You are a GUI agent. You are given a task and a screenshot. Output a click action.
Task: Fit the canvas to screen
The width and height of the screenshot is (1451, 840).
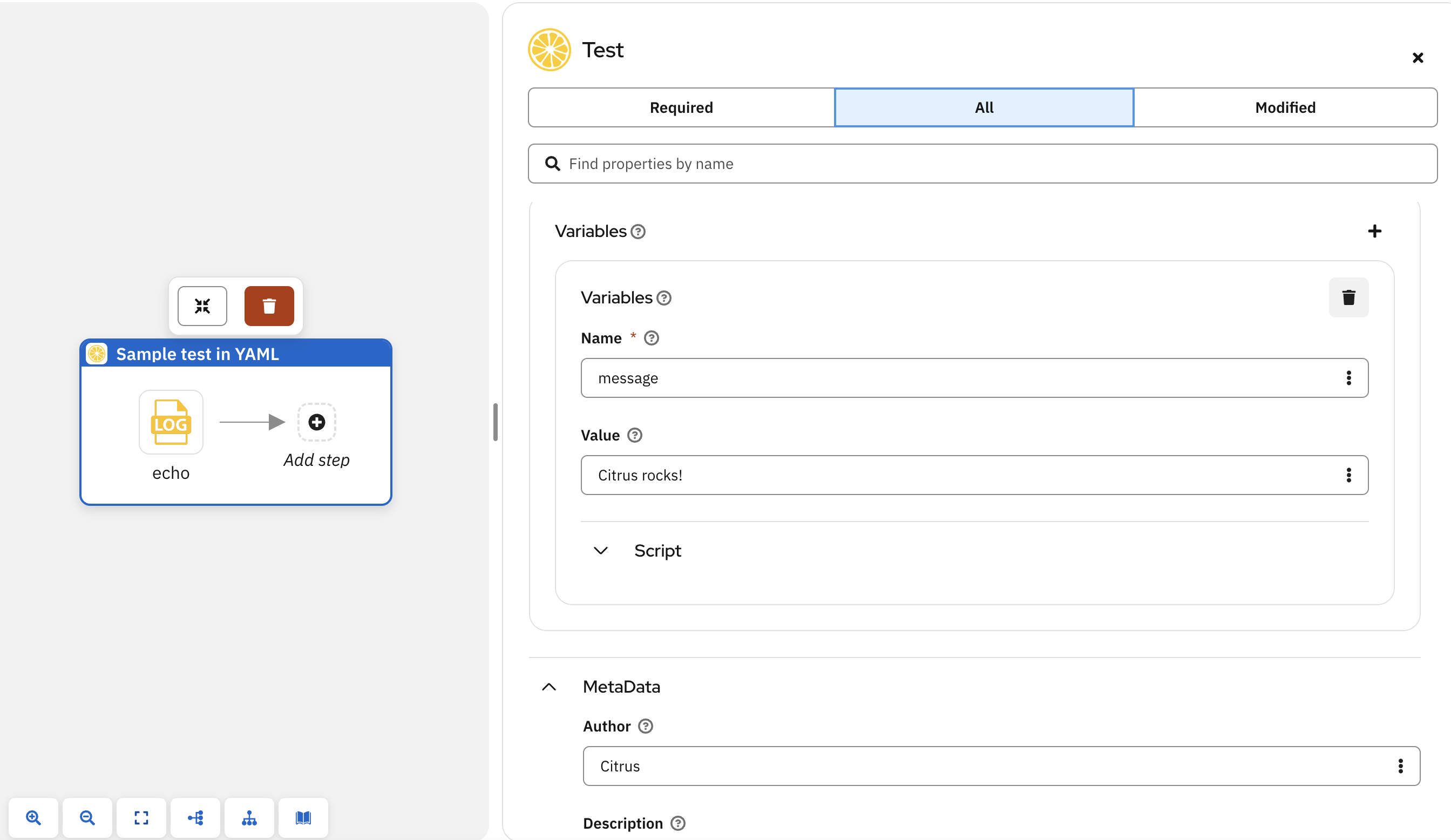coord(141,817)
